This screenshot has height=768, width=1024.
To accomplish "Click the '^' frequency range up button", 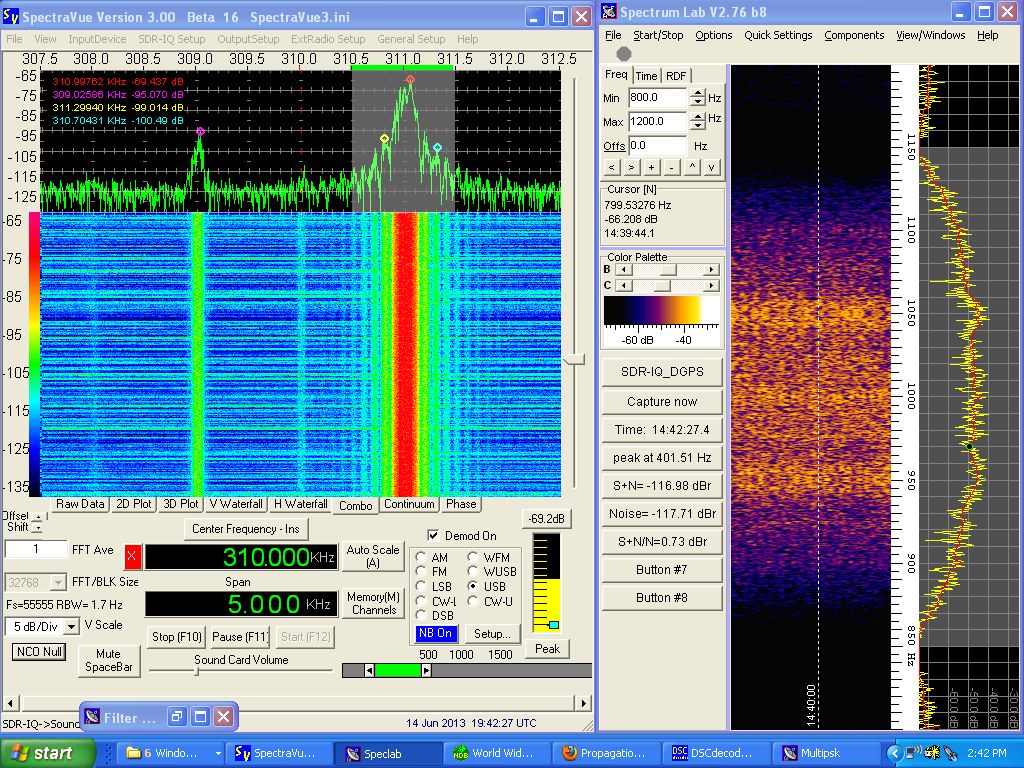I will [691, 167].
